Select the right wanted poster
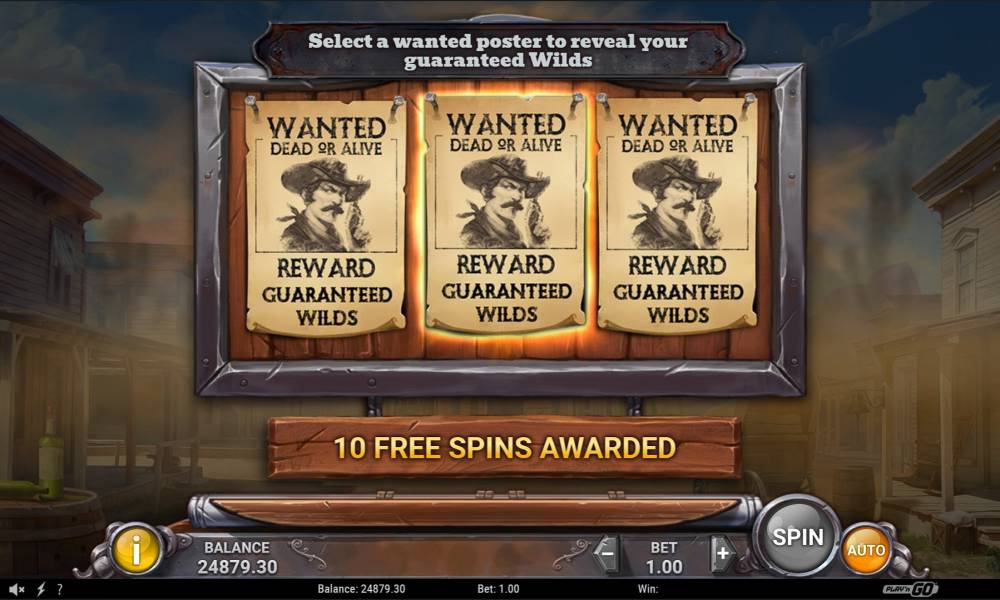 click(677, 214)
